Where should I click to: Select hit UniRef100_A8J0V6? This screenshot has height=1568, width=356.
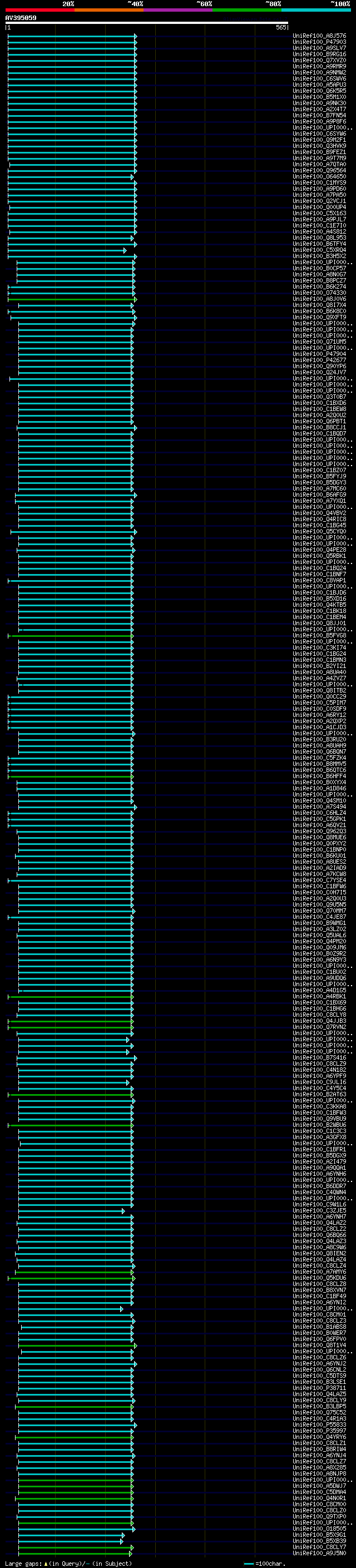click(x=319, y=299)
